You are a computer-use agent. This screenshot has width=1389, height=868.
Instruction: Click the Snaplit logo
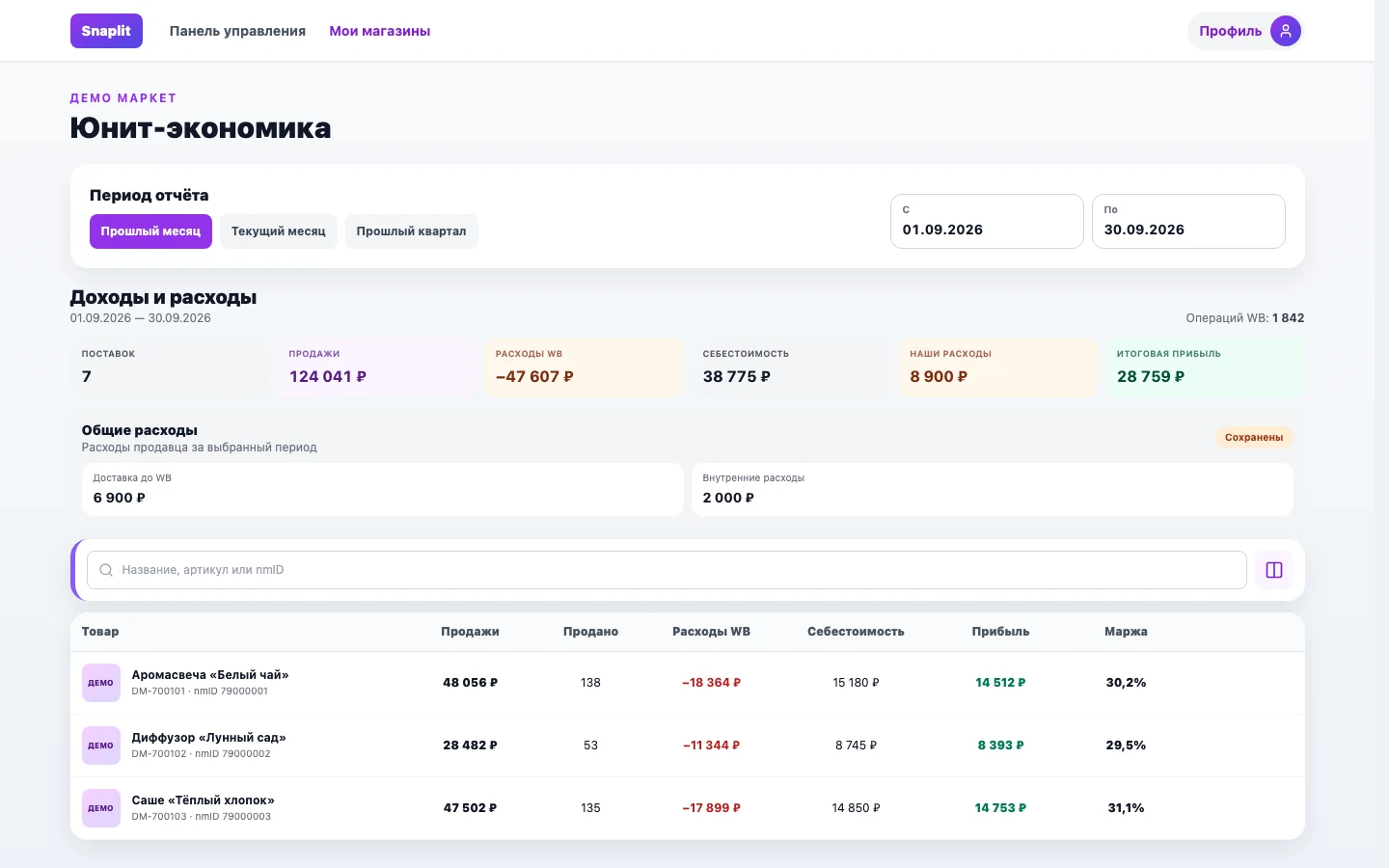(x=106, y=31)
